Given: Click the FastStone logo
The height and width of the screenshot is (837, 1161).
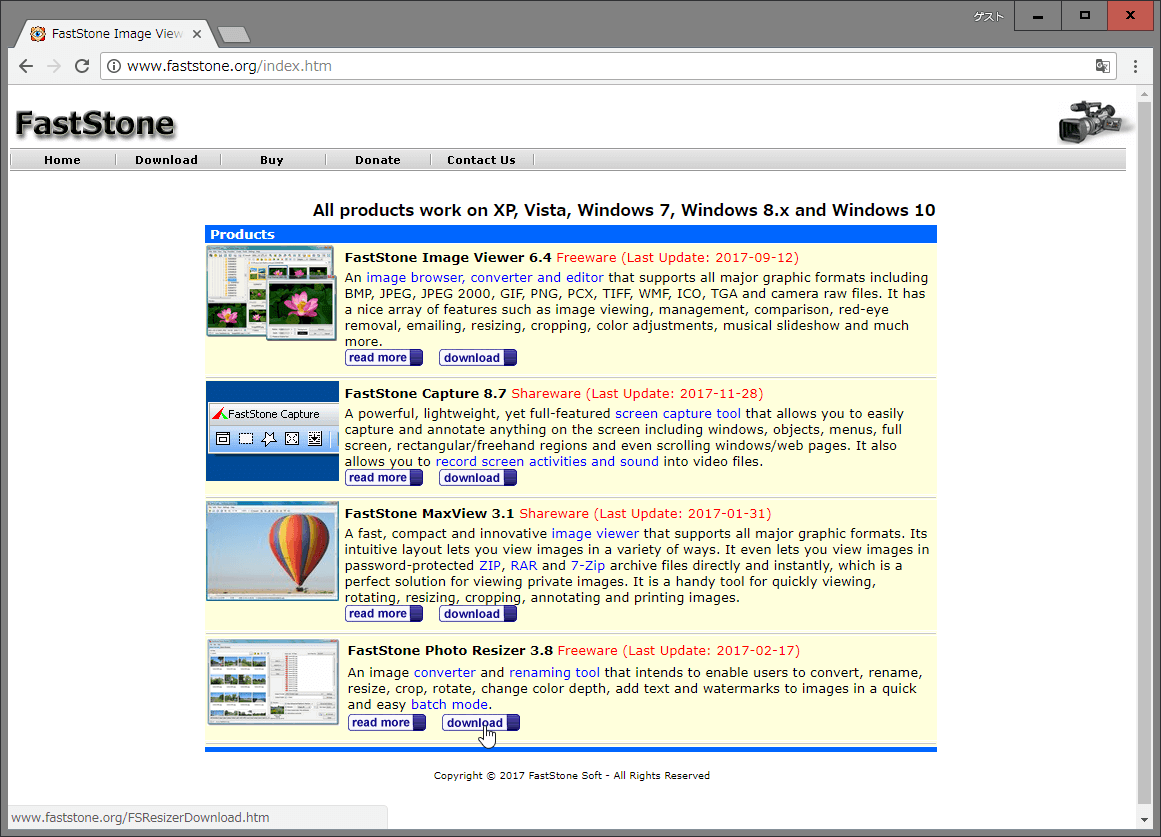Looking at the screenshot, I should tap(95, 124).
